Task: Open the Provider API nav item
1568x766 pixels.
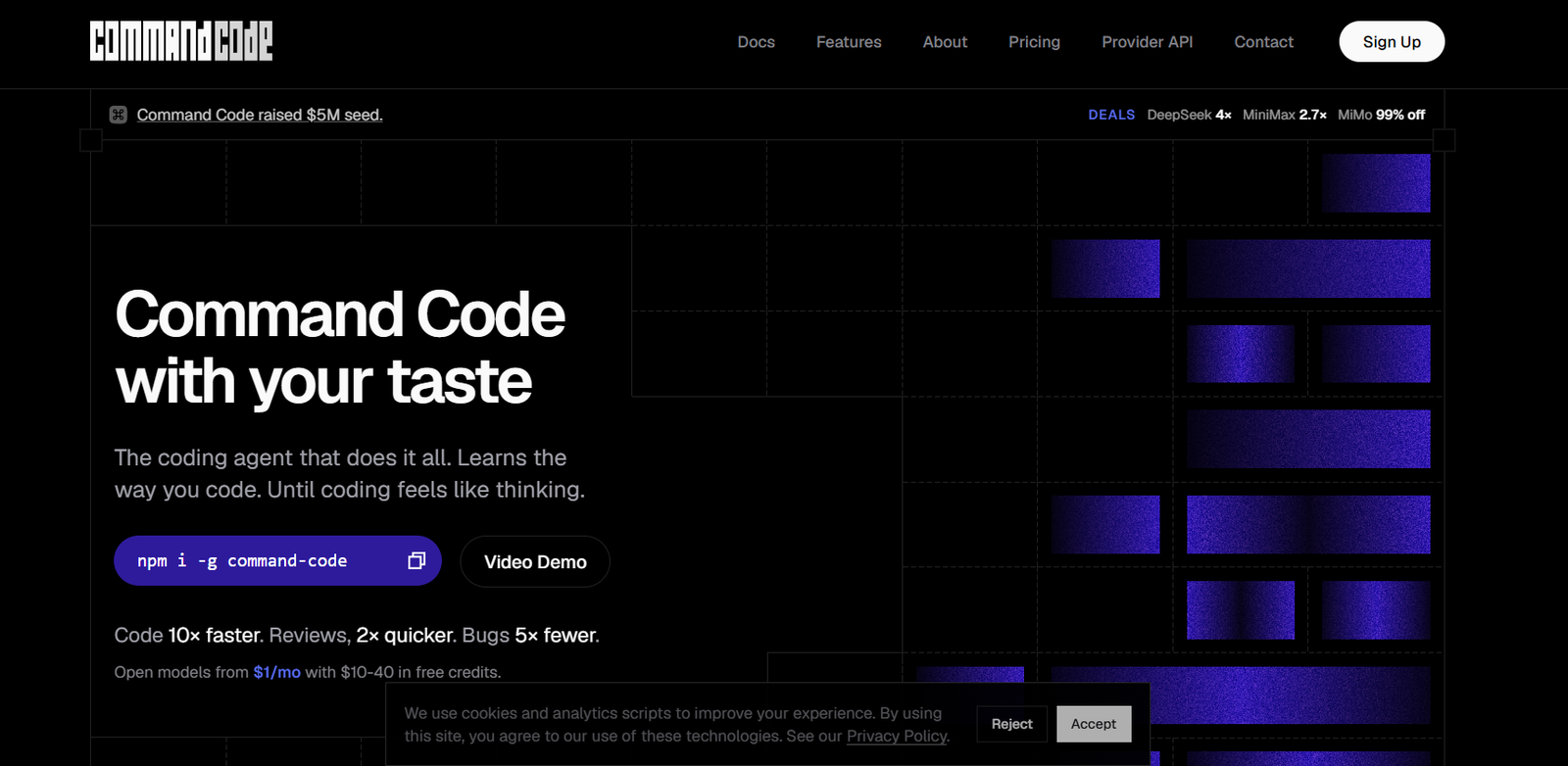Action: (x=1147, y=42)
